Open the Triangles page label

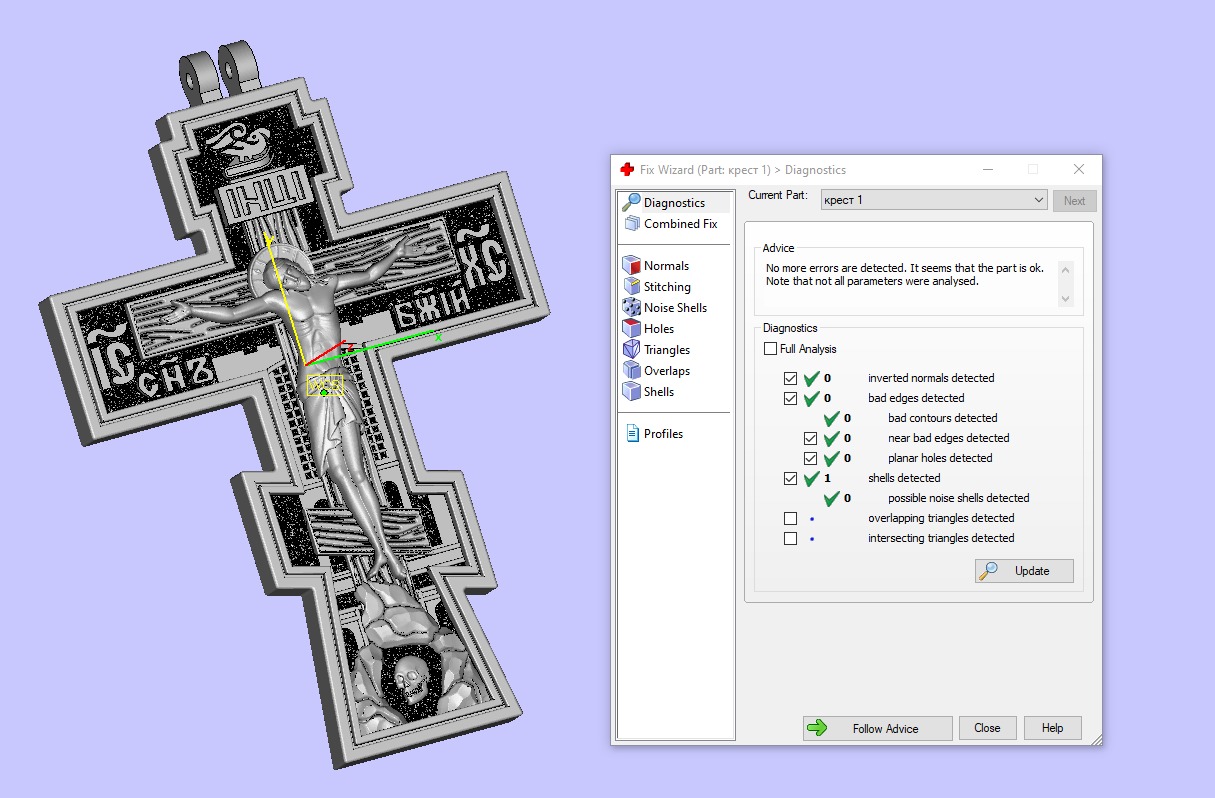point(667,350)
